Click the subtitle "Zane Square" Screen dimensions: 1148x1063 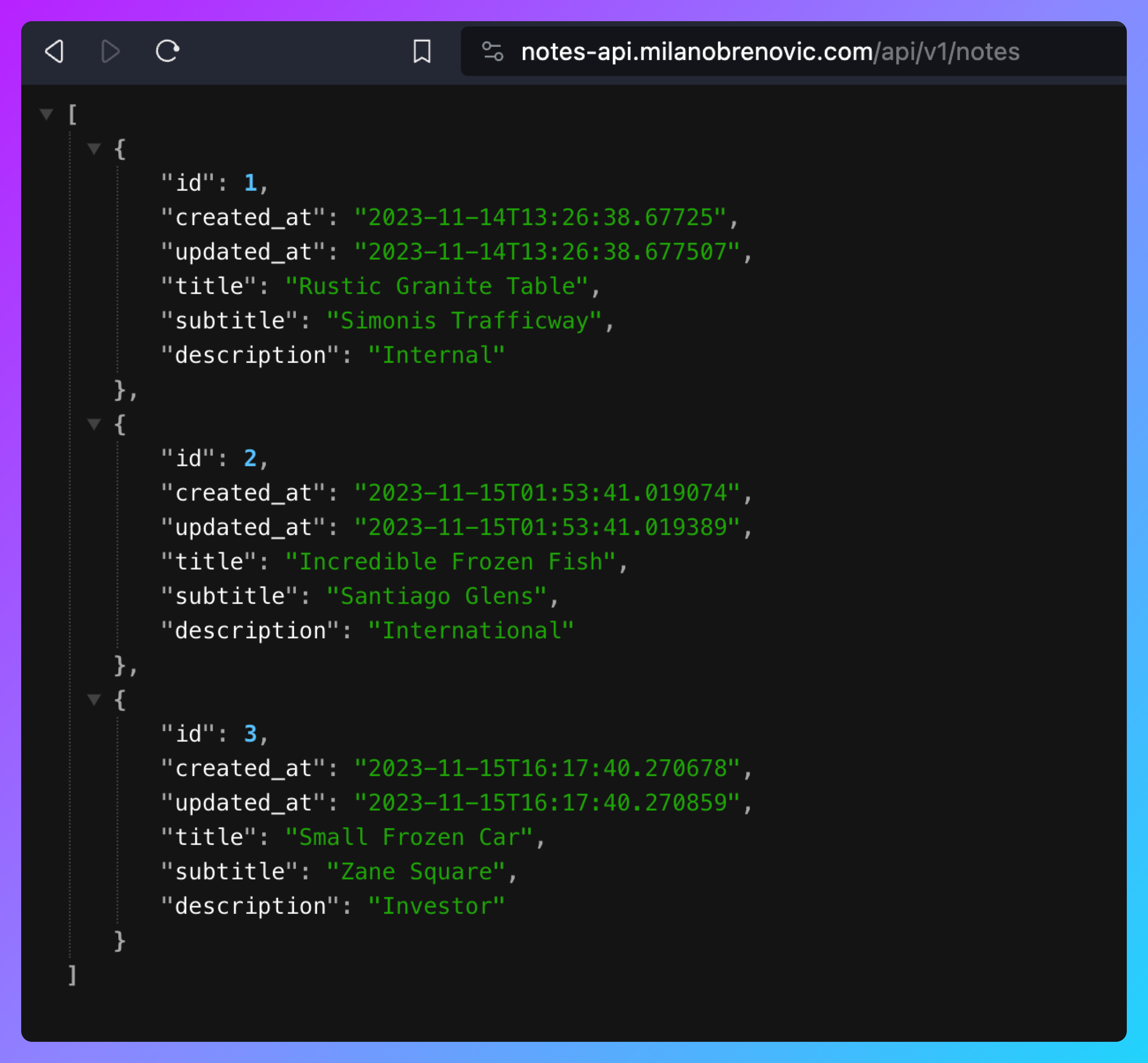tap(416, 872)
